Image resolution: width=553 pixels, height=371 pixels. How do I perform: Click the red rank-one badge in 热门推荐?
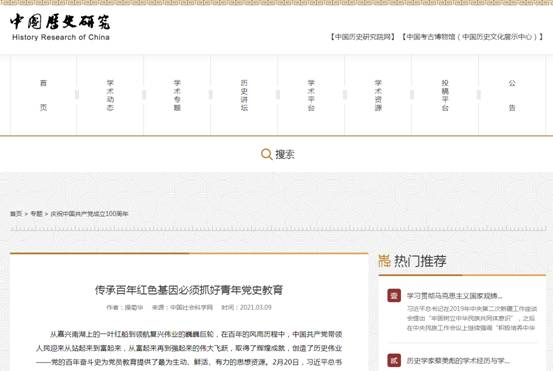[394, 296]
